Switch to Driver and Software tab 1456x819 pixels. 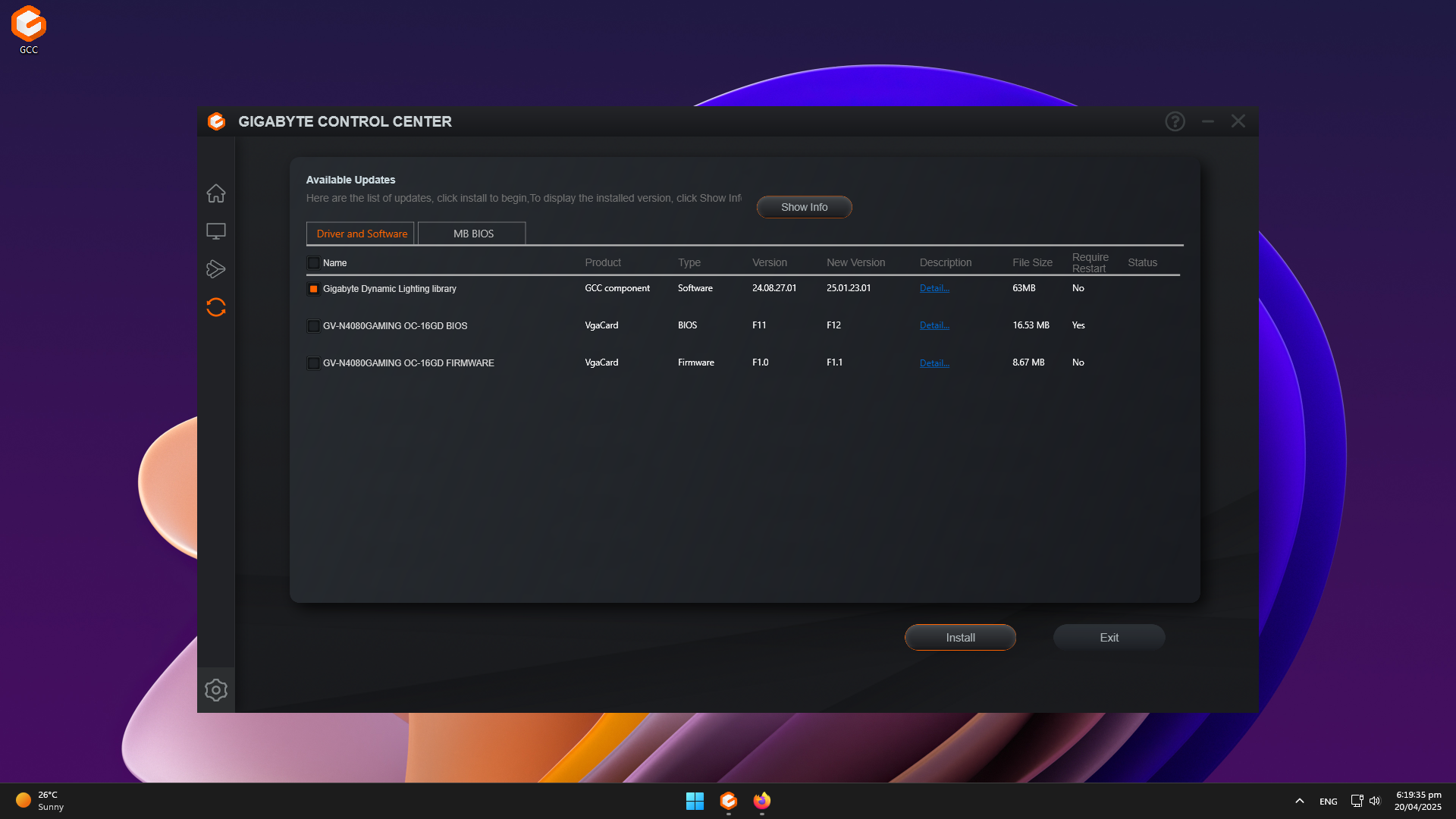pyautogui.click(x=361, y=234)
